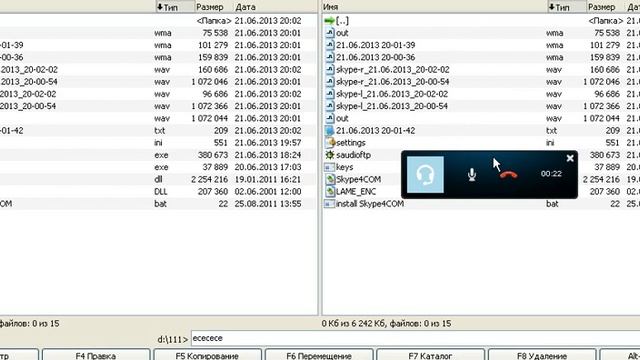Click left panel size 75 538
The image size is (640, 360).
[x=215, y=33]
